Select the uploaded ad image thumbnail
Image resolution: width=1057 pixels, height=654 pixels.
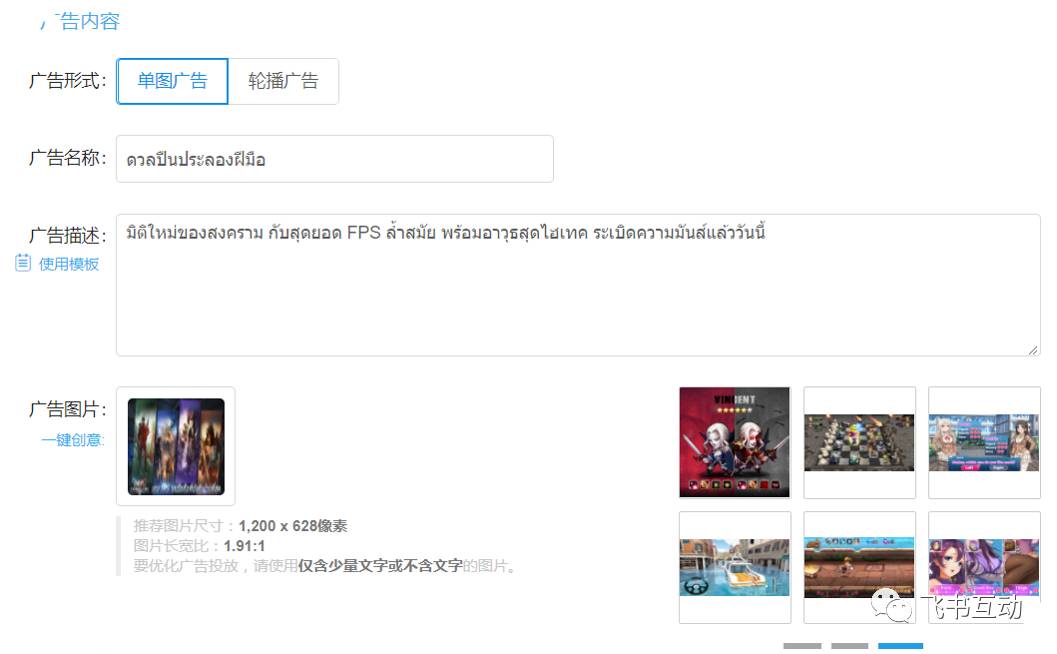coord(176,446)
